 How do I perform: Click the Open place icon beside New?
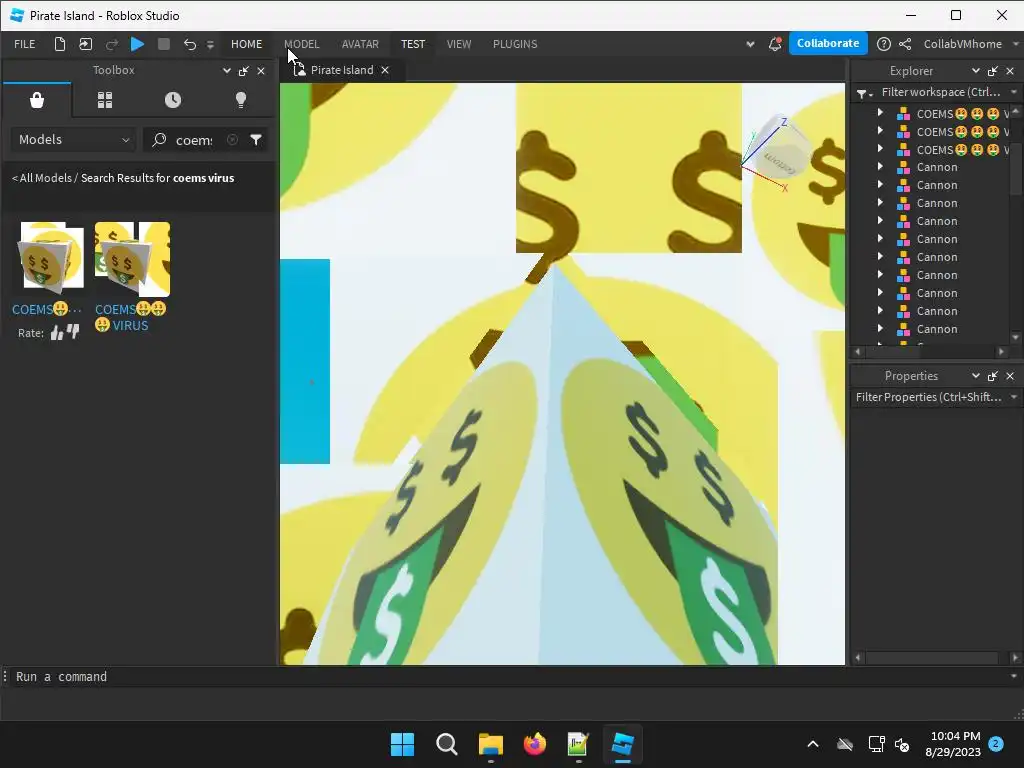(86, 44)
